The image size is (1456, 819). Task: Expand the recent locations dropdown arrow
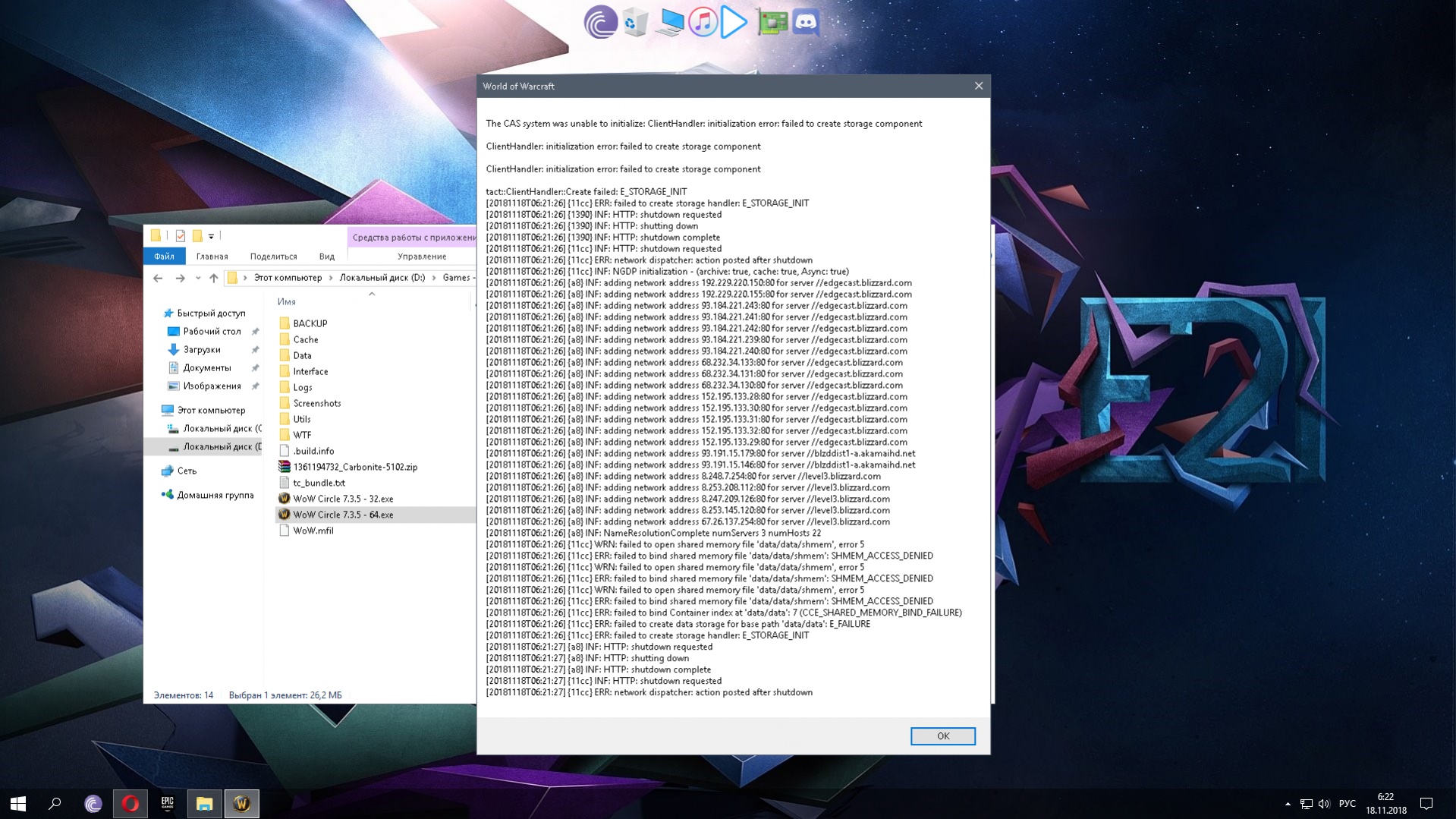click(x=198, y=278)
